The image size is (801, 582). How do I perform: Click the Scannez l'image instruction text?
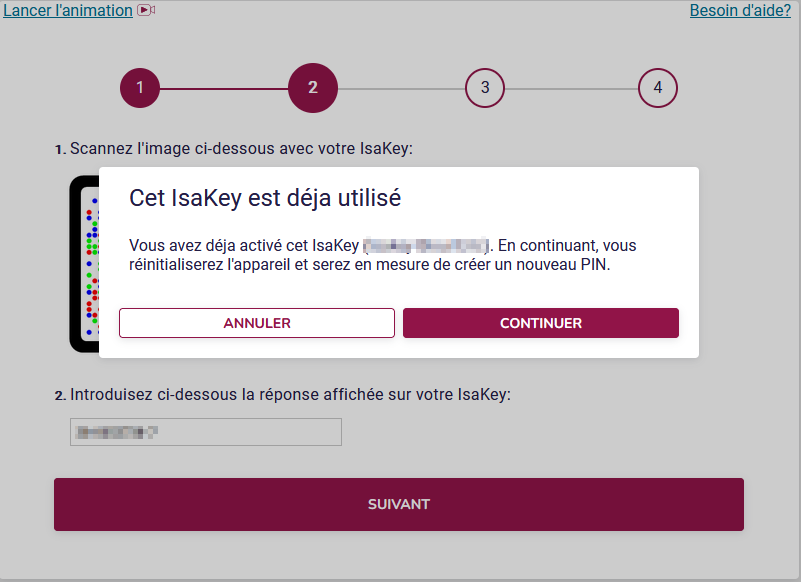pyautogui.click(x=234, y=148)
